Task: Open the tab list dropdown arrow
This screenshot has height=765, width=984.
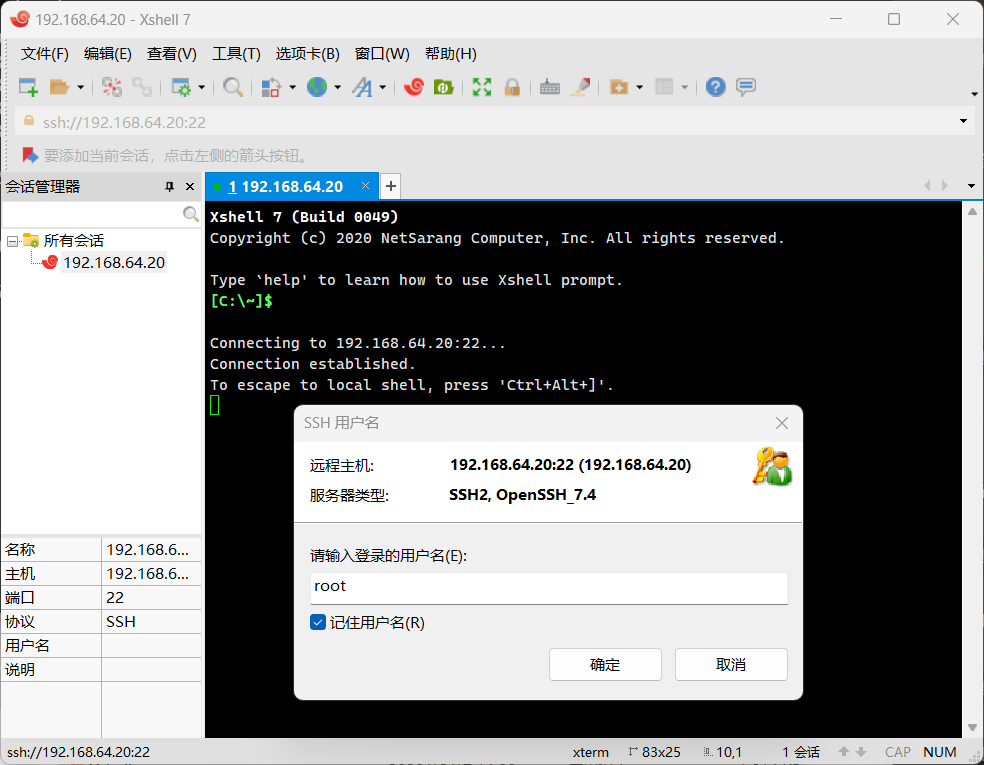Action: click(971, 186)
